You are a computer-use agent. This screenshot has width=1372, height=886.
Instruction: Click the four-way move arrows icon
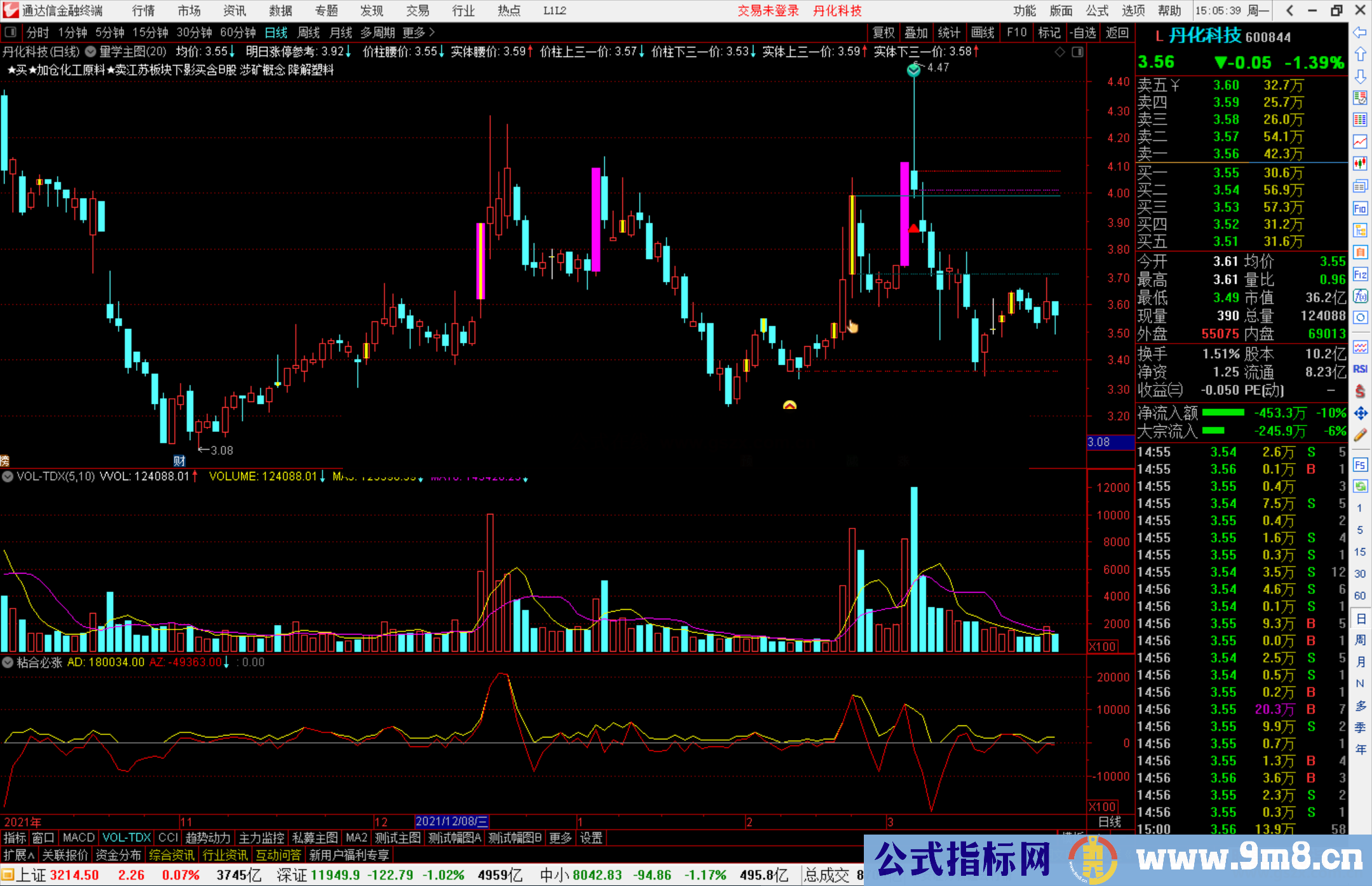pyautogui.click(x=1360, y=413)
